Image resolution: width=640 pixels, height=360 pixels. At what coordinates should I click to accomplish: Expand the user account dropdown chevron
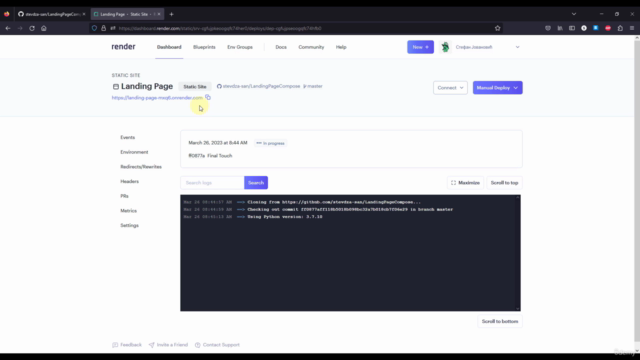[517, 47]
